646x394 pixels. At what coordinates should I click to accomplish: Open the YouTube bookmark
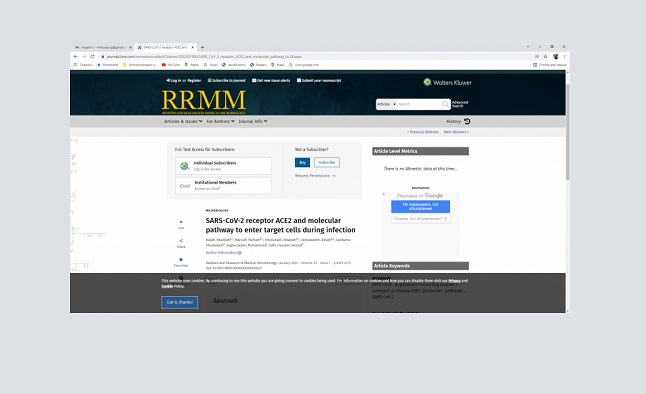[x=171, y=65]
